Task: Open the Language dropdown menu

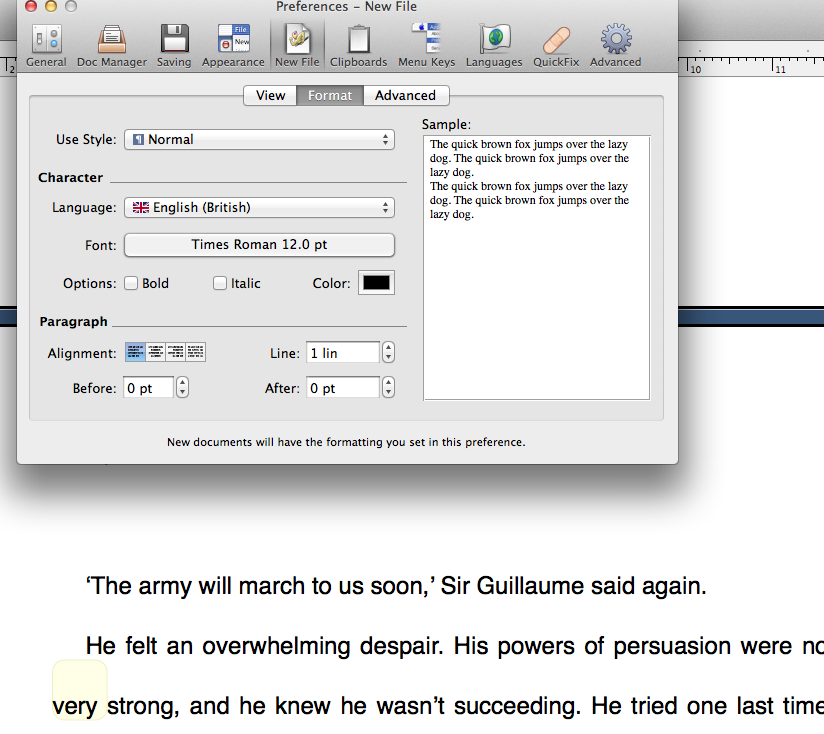Action: coord(259,208)
